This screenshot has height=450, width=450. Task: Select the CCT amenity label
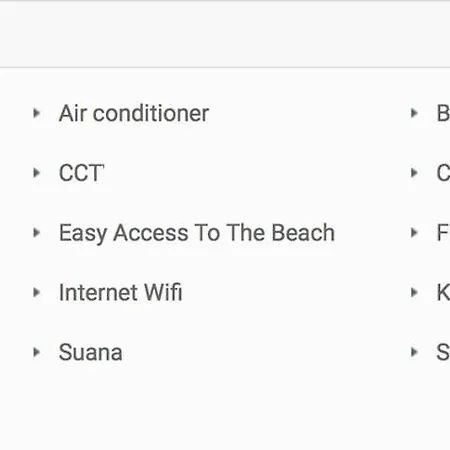(x=81, y=173)
